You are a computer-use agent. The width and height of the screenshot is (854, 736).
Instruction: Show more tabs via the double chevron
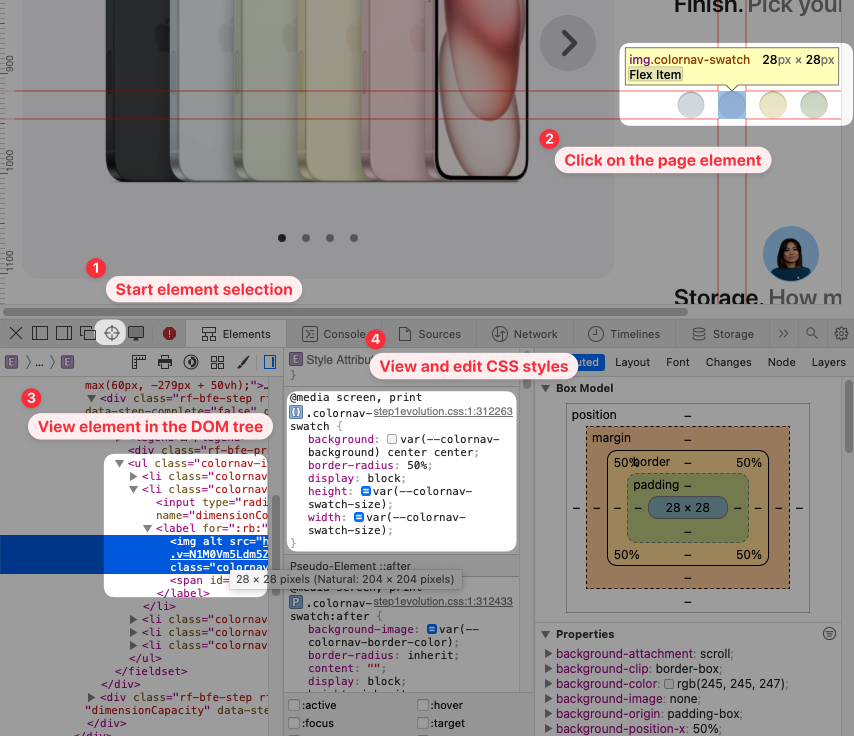tap(783, 333)
